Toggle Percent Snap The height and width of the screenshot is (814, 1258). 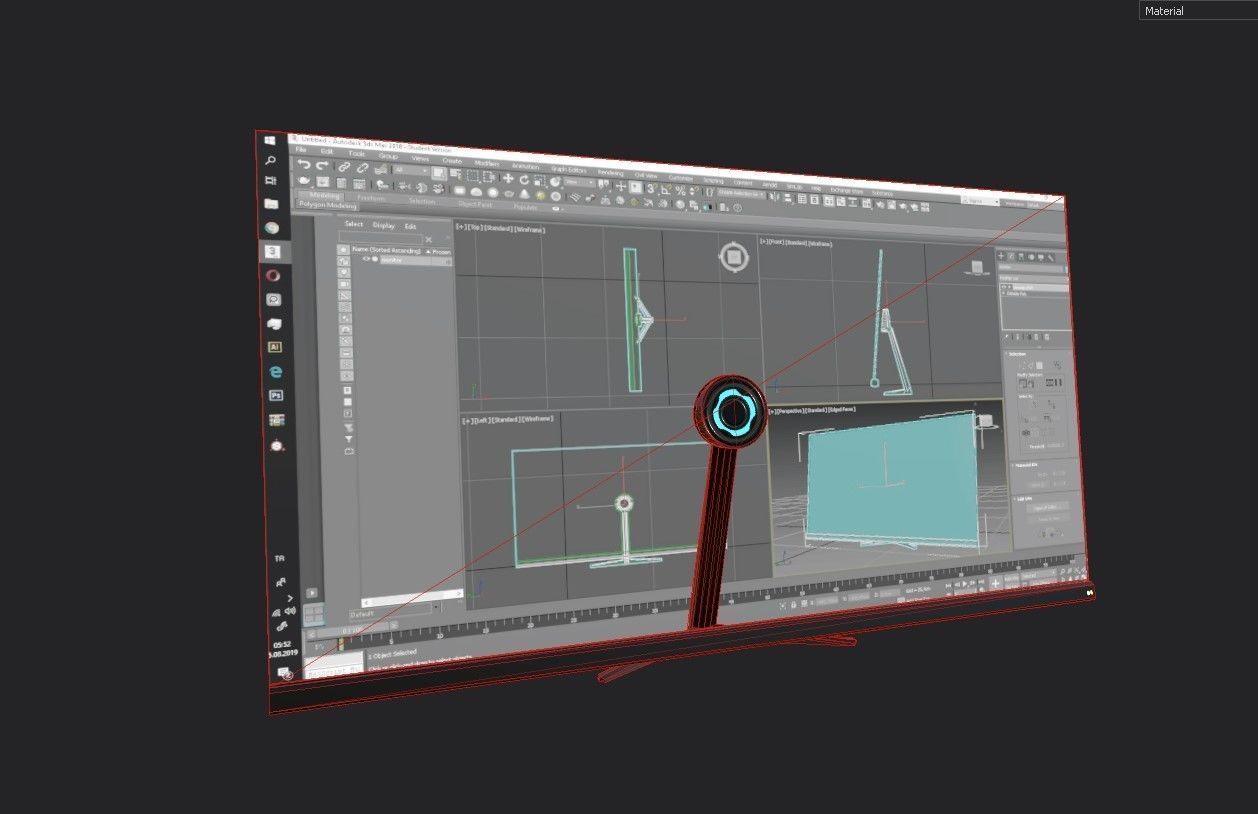680,190
